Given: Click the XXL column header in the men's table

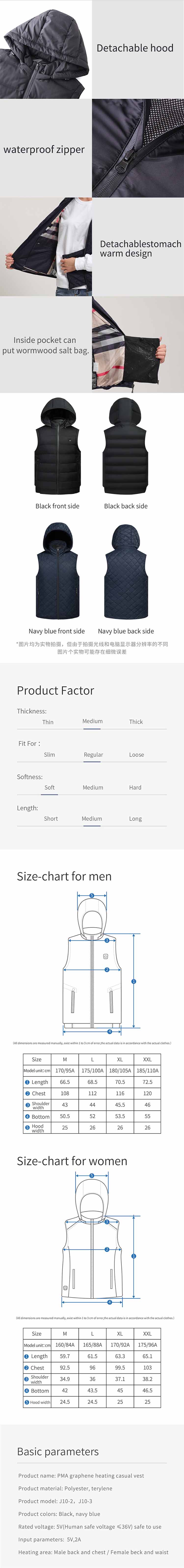Looking at the screenshot, I should pos(147,1059).
